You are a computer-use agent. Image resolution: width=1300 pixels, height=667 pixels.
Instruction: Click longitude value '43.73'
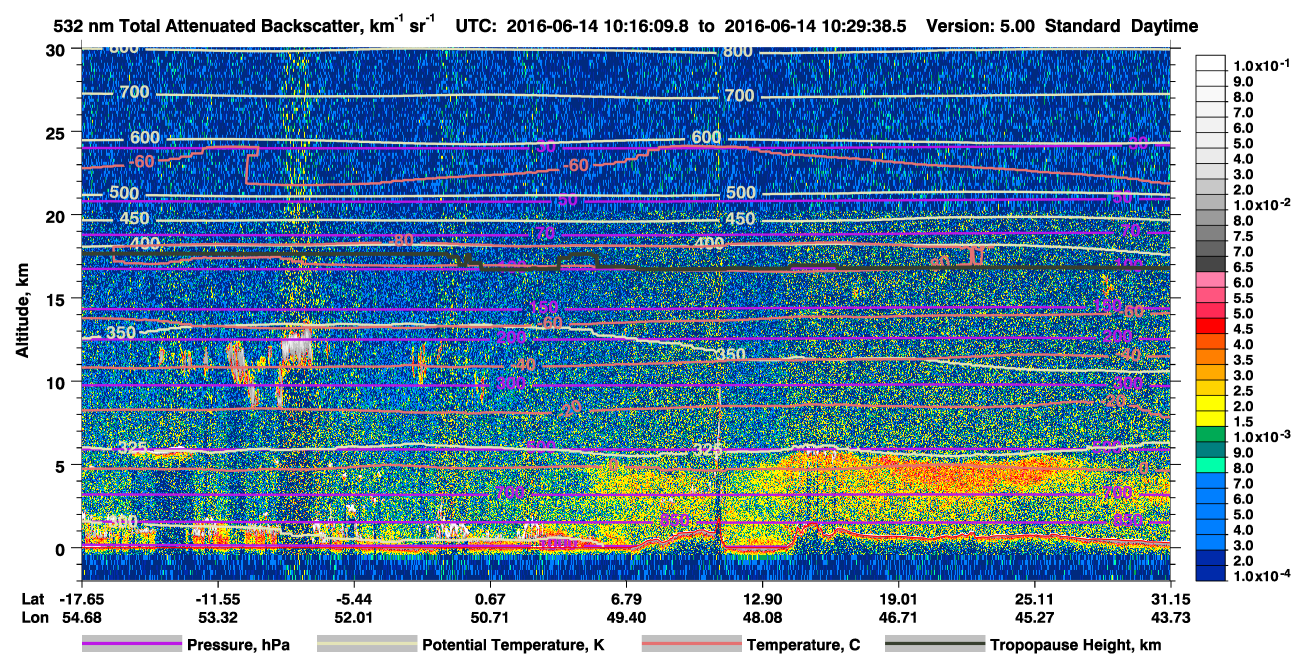click(1171, 617)
